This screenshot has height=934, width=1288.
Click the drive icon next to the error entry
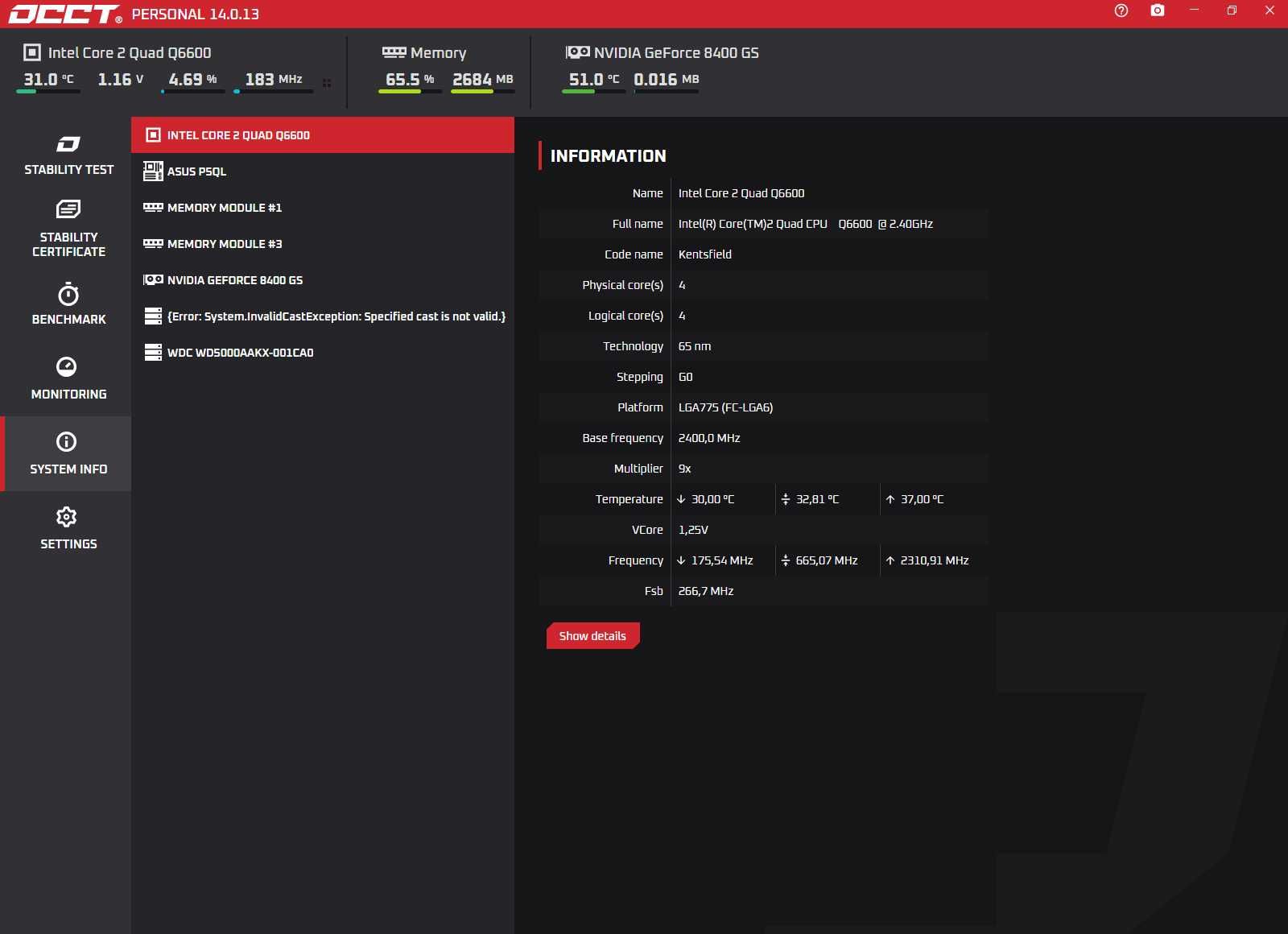pyautogui.click(x=153, y=316)
